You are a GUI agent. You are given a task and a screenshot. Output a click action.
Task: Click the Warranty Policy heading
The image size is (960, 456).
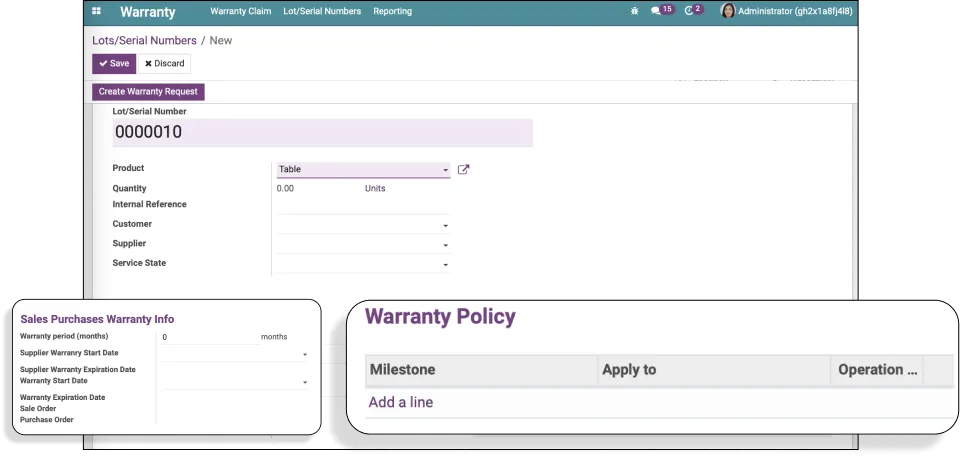[440, 316]
